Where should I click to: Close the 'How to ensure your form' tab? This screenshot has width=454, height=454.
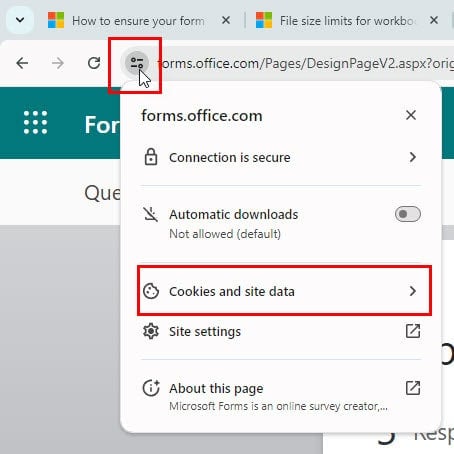pos(226,20)
